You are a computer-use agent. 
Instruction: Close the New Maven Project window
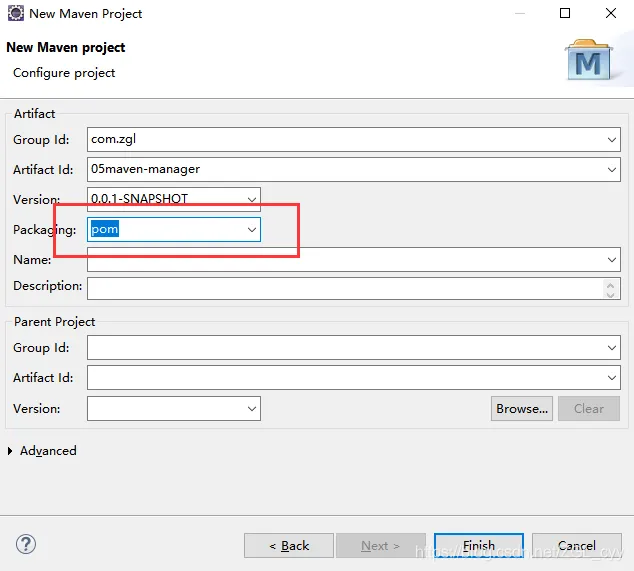[611, 13]
